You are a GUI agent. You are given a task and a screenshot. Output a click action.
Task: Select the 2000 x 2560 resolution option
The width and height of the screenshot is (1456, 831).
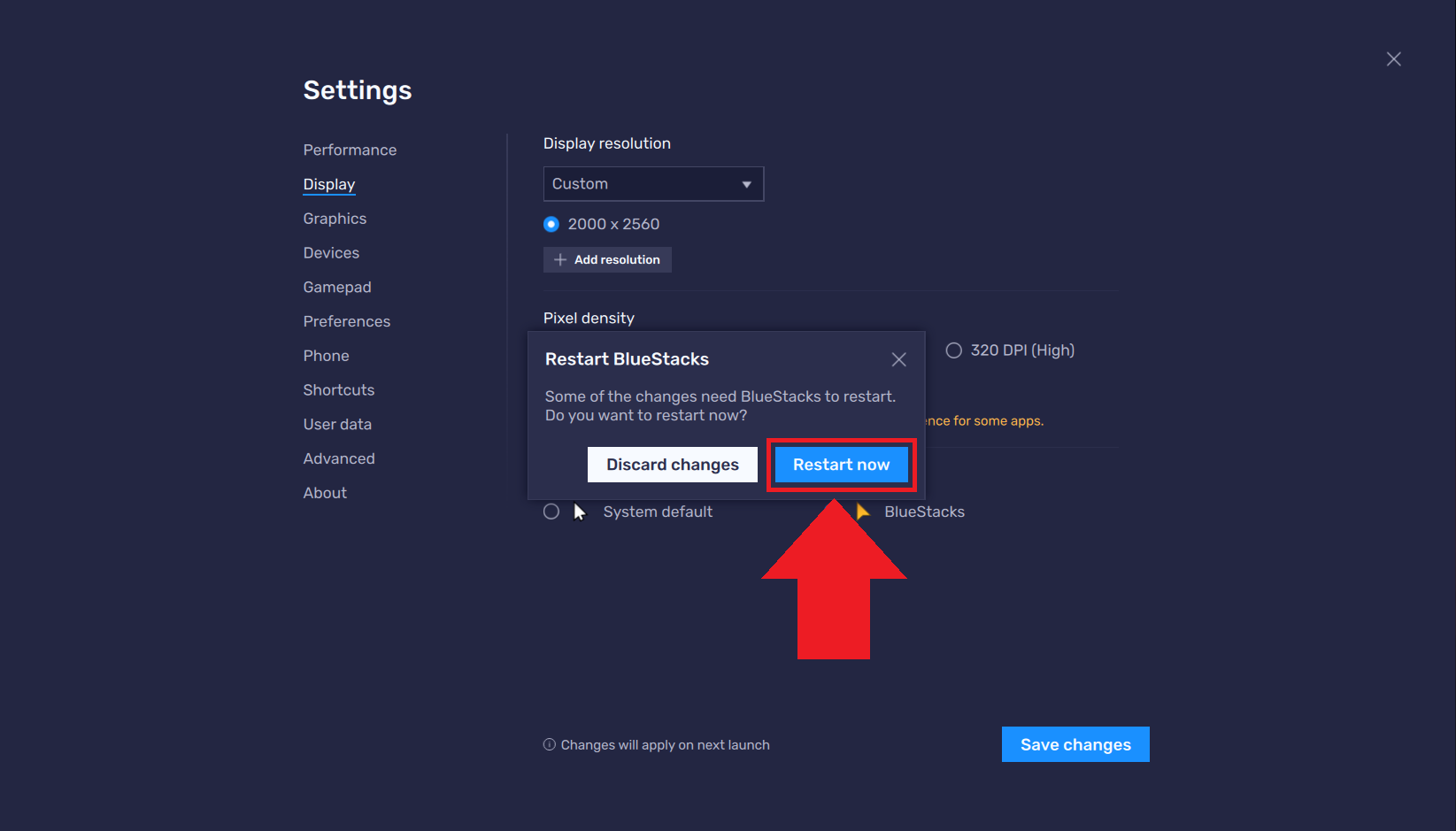(551, 224)
